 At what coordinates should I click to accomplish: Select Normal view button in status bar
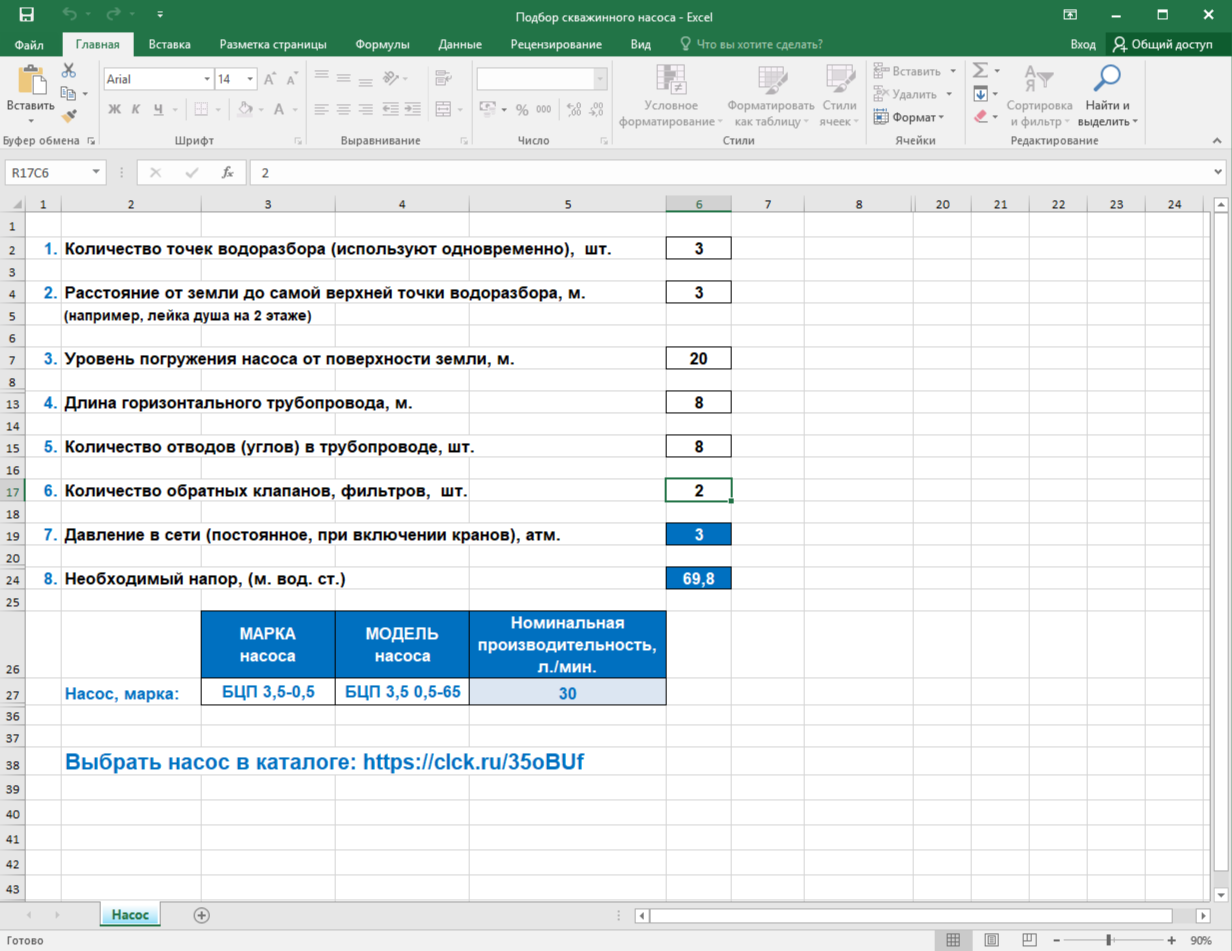pyautogui.click(x=953, y=940)
